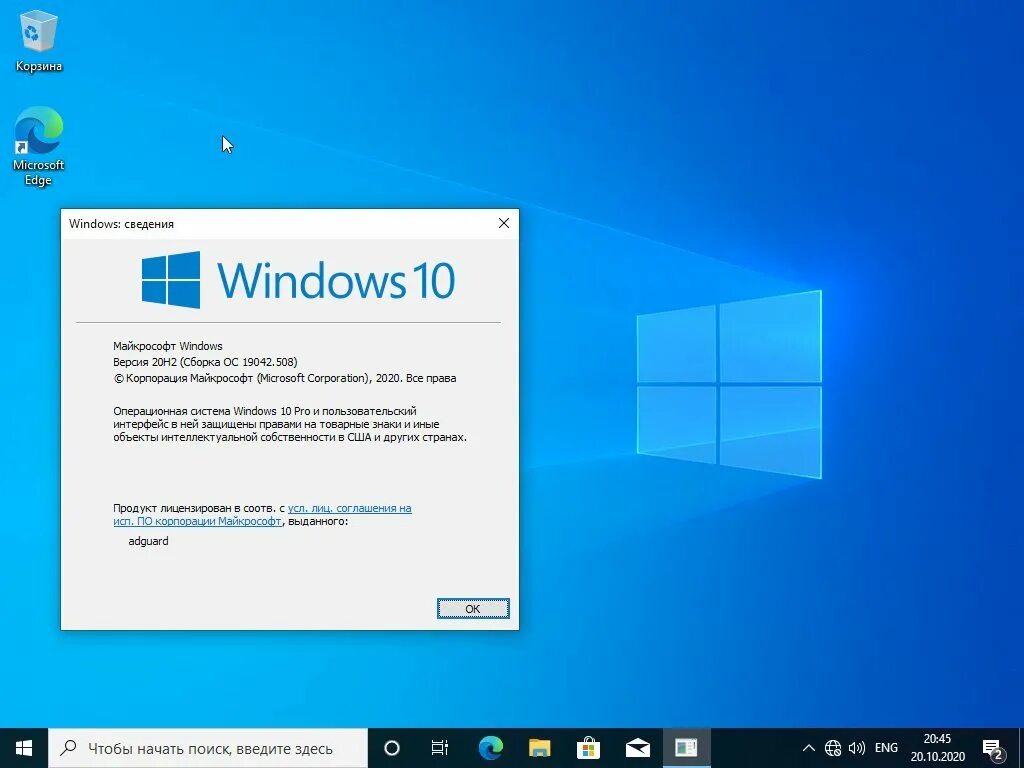The image size is (1024, 768).
Task: Show hidden system tray icons
Action: coord(808,748)
